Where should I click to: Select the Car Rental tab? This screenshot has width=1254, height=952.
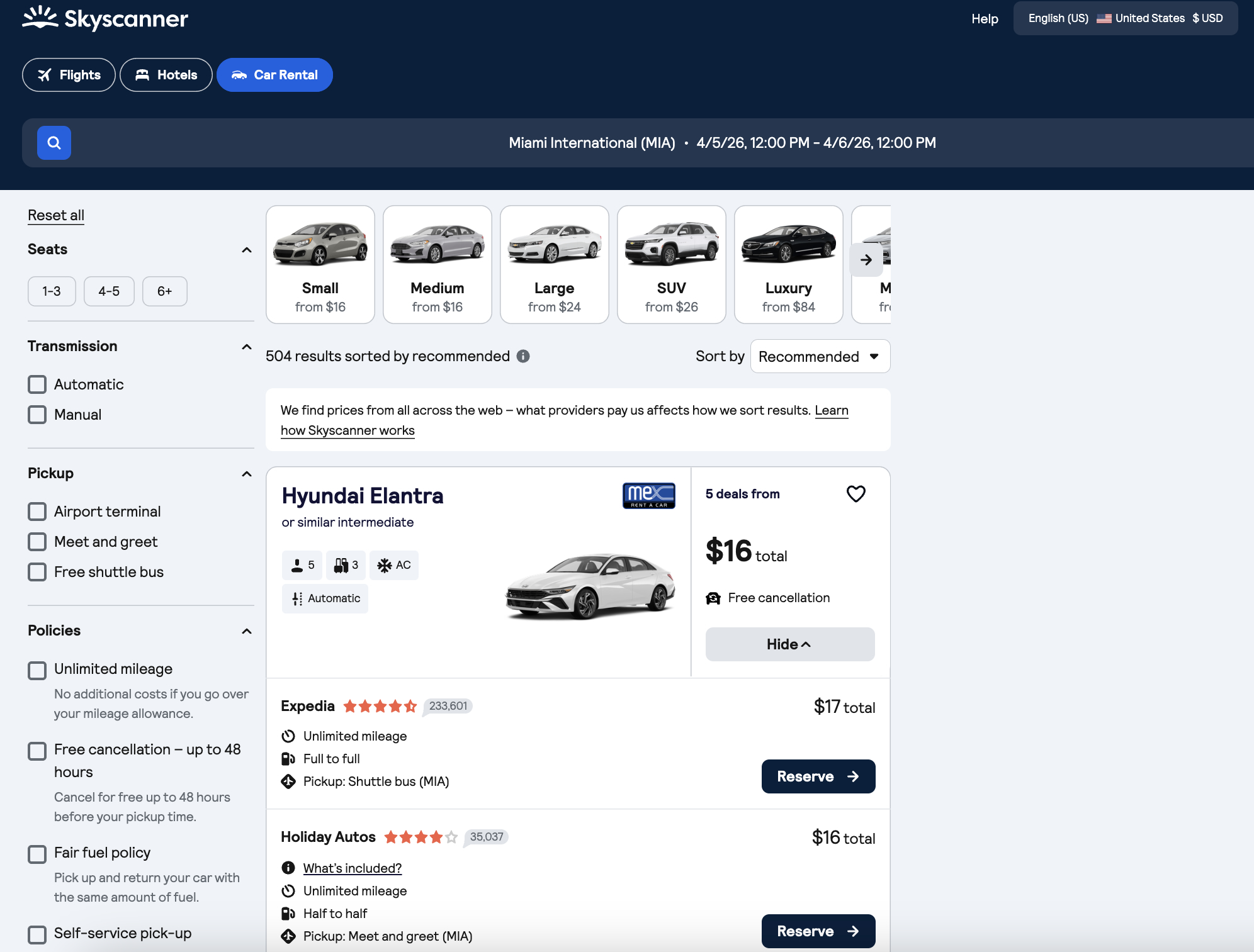(x=274, y=75)
